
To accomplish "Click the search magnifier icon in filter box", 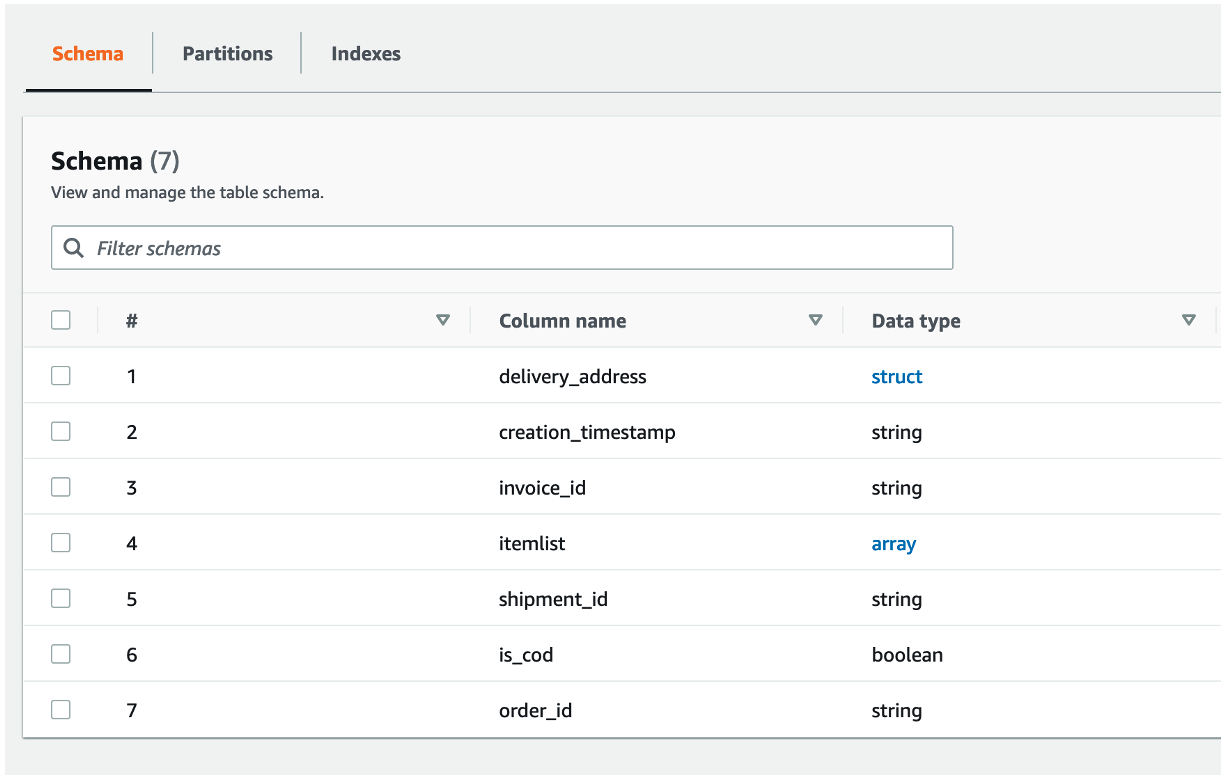I will click(x=73, y=248).
